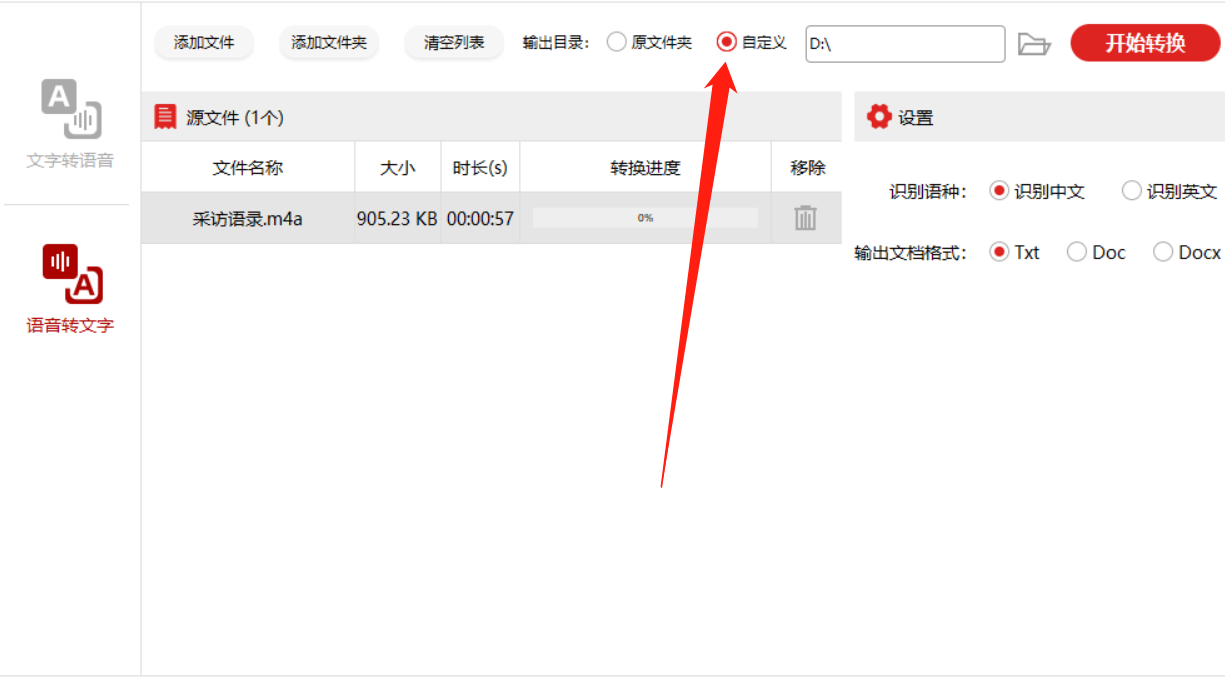This screenshot has width=1225, height=679.
Task: Choose 识别英文 language option
Action: (x=1131, y=191)
